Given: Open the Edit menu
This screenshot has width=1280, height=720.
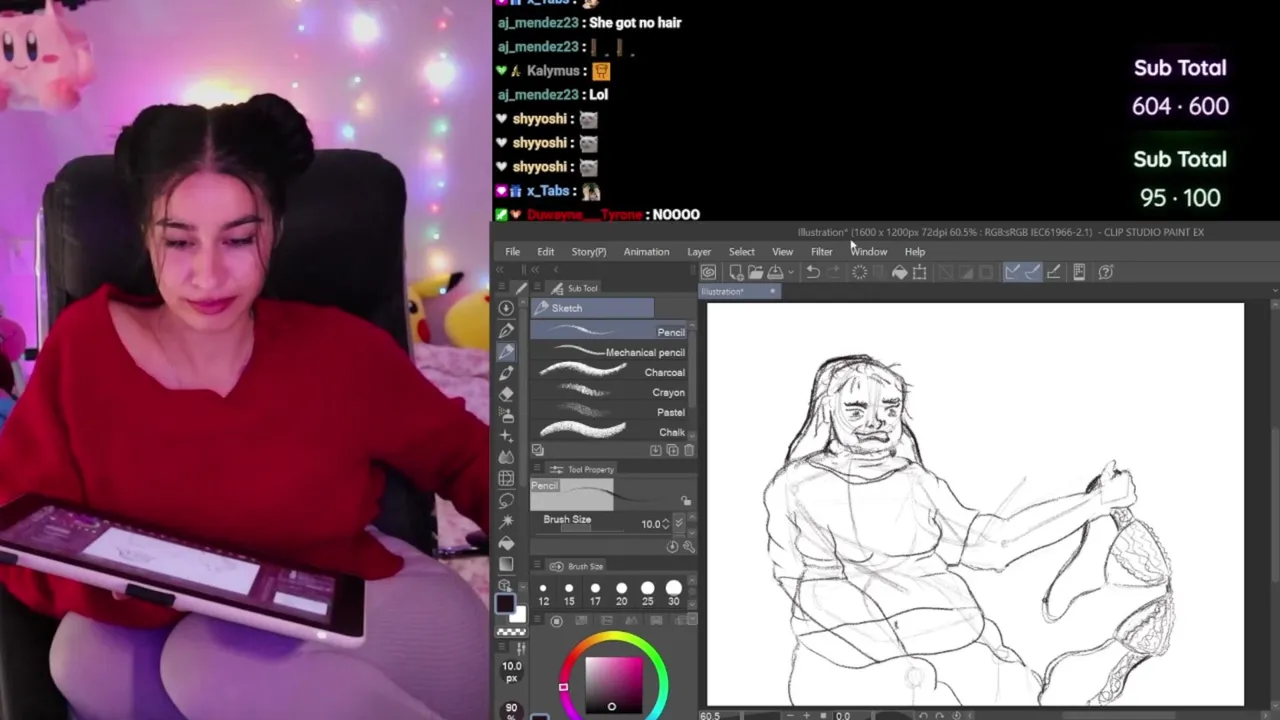Looking at the screenshot, I should tap(545, 252).
